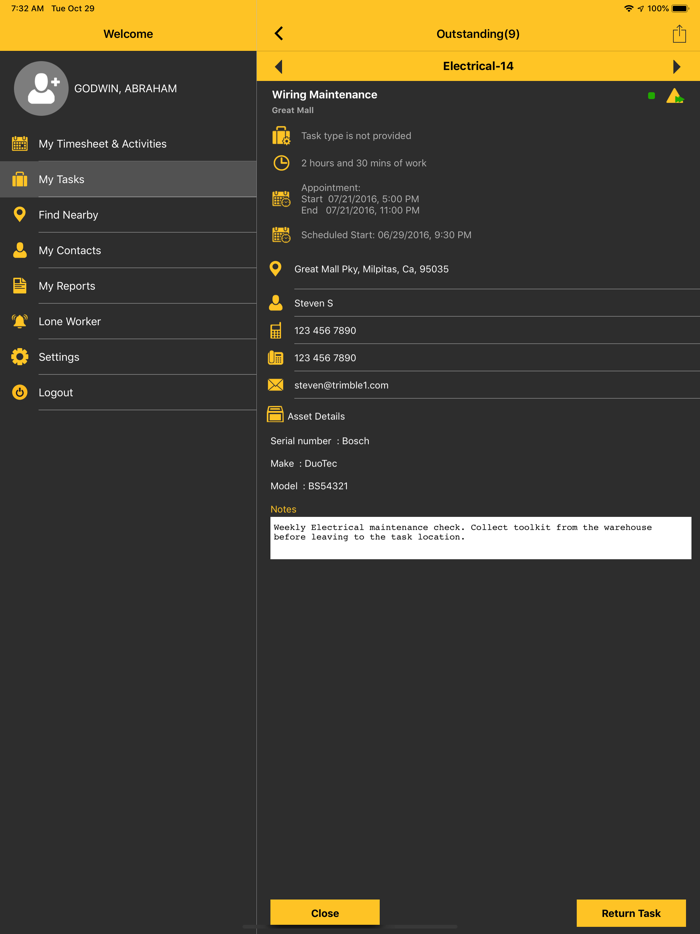Image resolution: width=700 pixels, height=934 pixels.
Task: Click the Lone Worker alarm bell icon
Action: click(x=20, y=321)
